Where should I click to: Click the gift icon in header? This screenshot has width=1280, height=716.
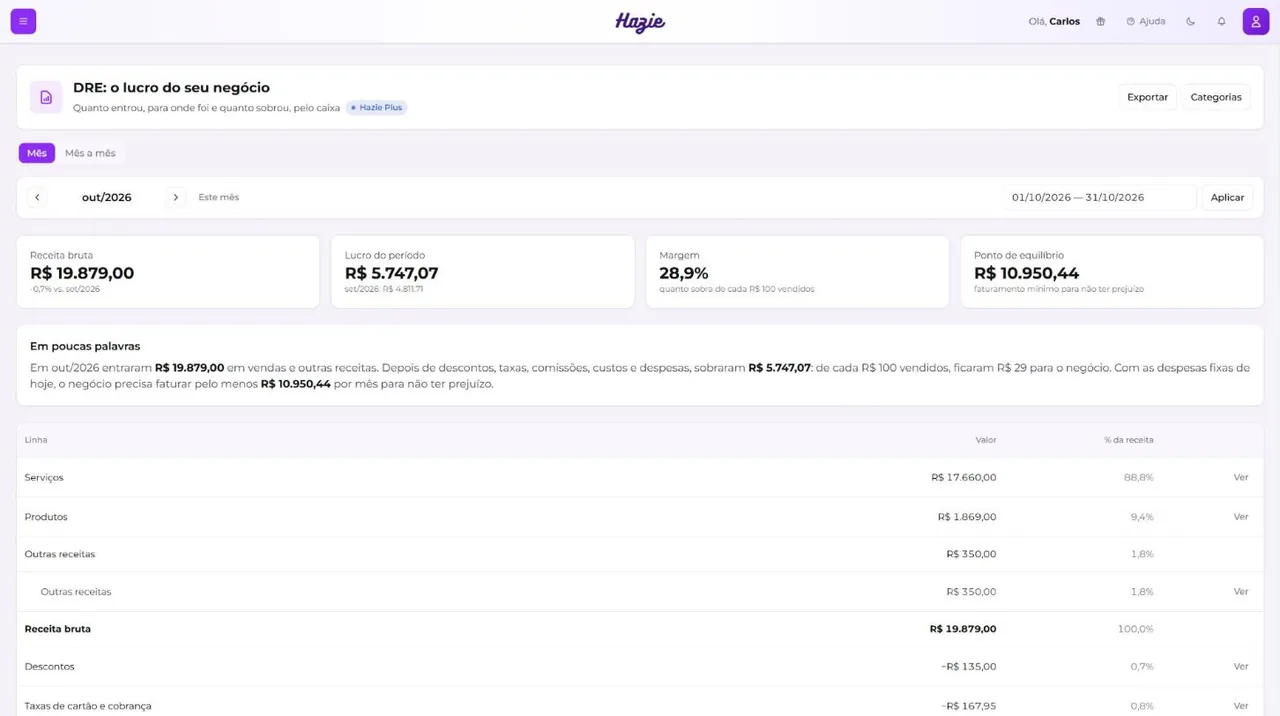point(1100,21)
